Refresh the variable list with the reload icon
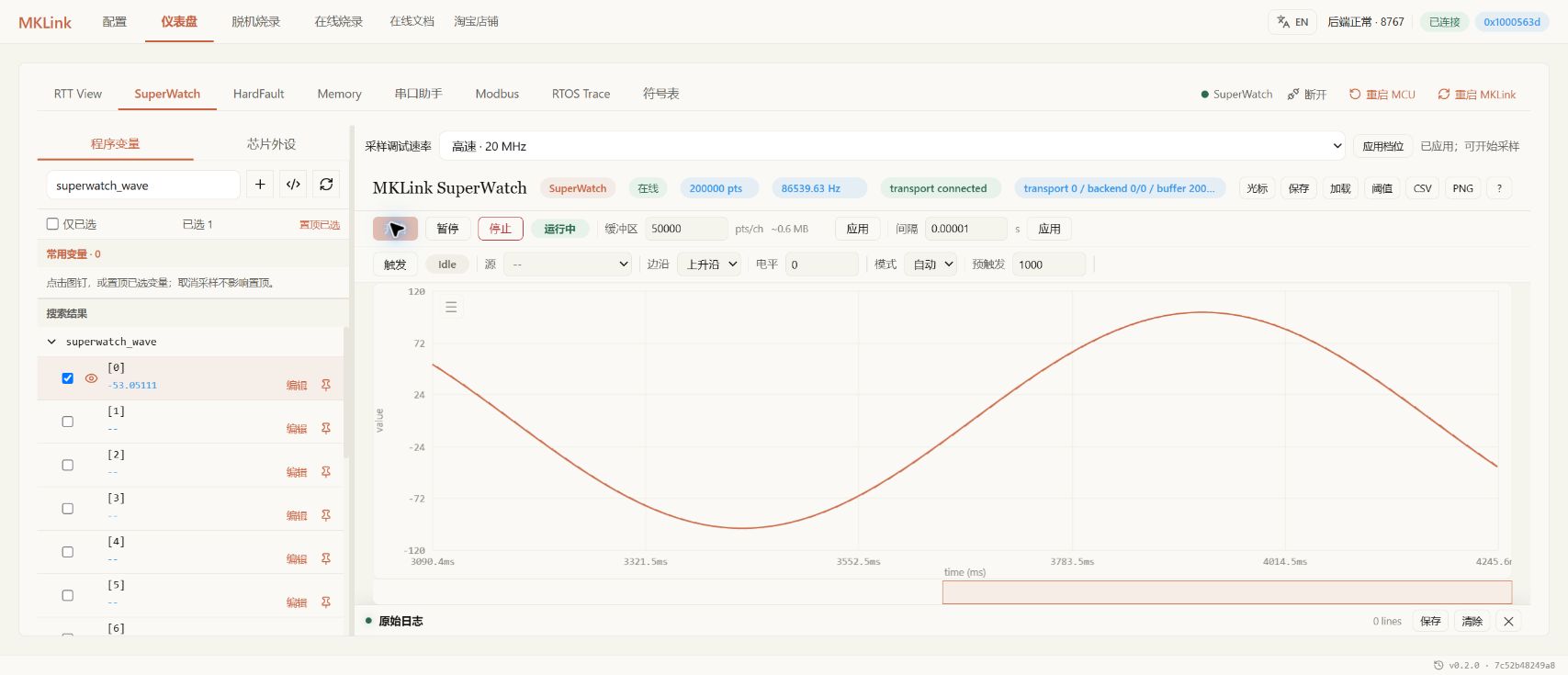The height and width of the screenshot is (675, 1568). pyautogui.click(x=326, y=185)
